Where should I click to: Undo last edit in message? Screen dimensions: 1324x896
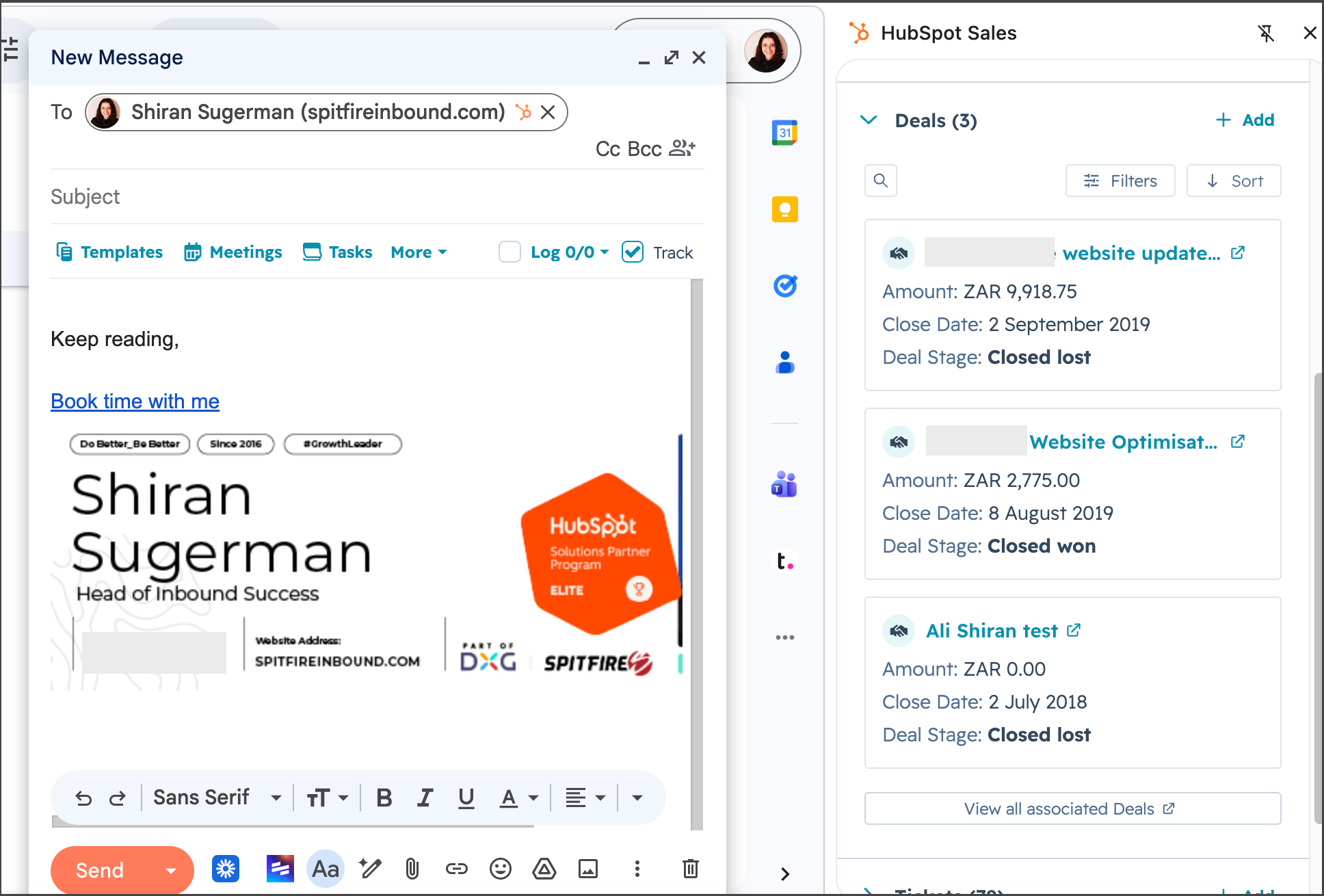[x=83, y=798]
